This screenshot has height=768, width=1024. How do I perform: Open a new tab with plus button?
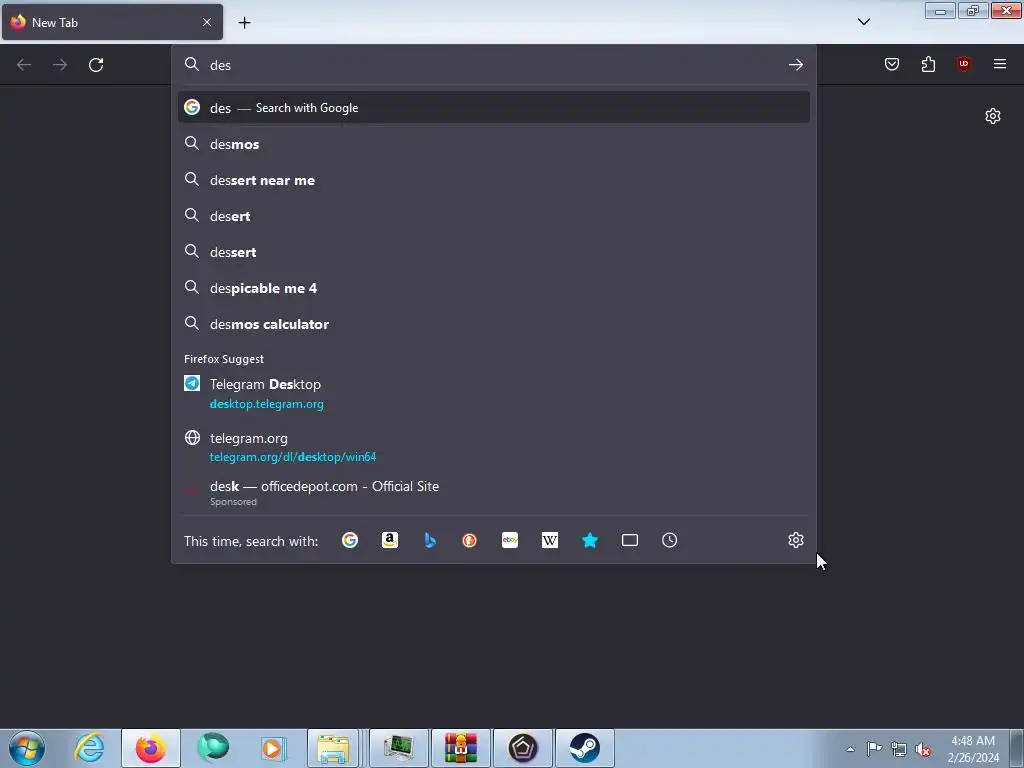pos(244,23)
